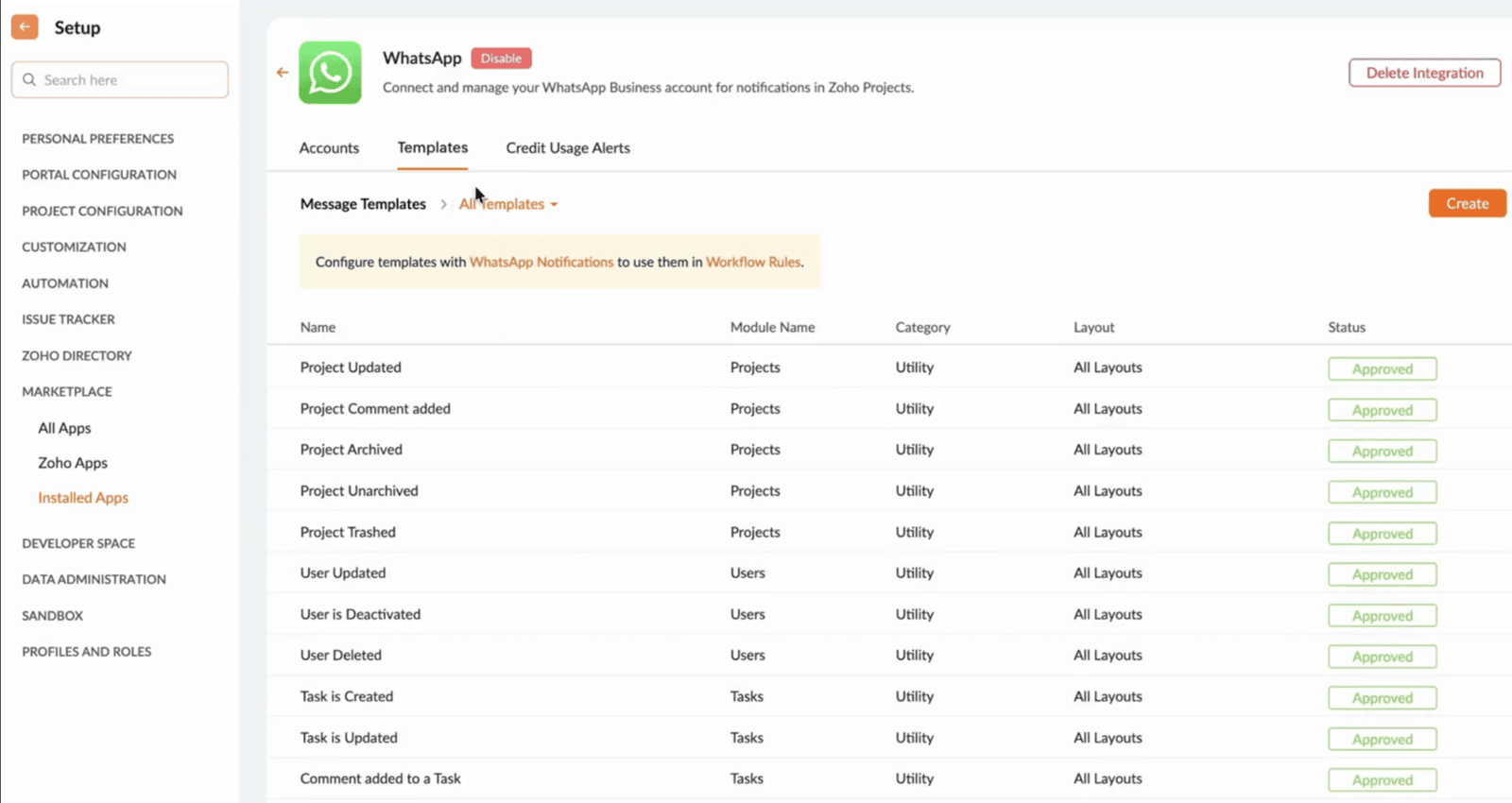Click Approved status for Project Updated

click(1382, 368)
